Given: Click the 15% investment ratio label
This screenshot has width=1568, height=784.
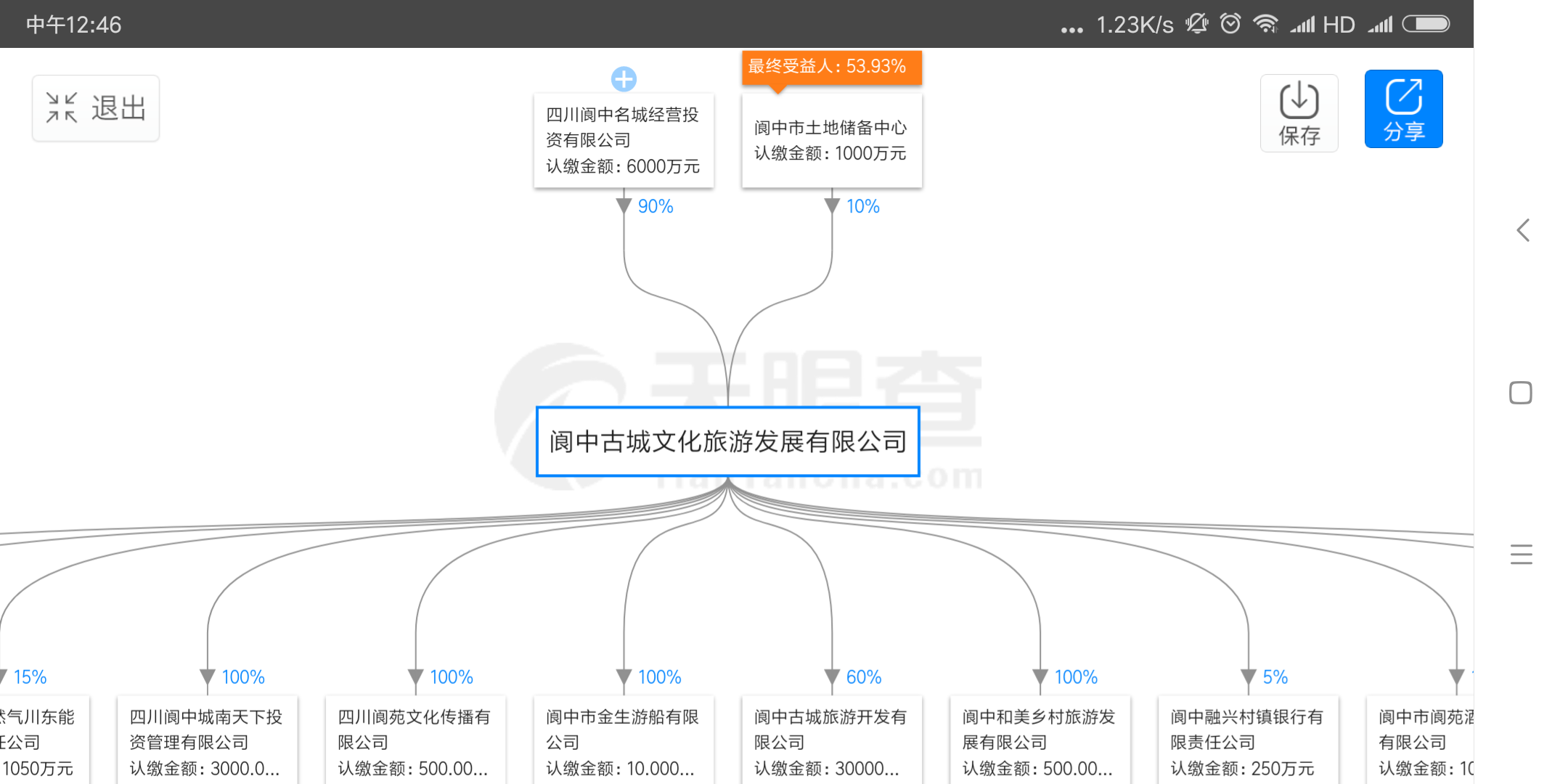Looking at the screenshot, I should (x=30, y=677).
